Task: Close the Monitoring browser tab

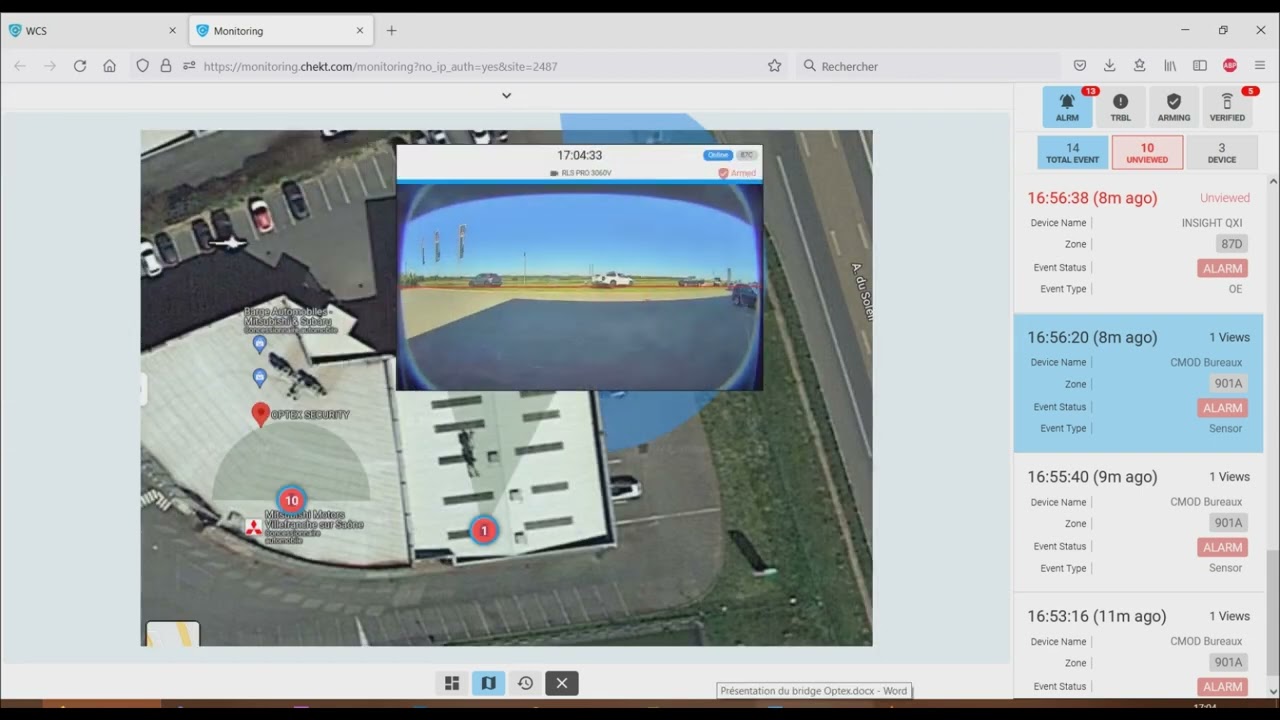Action: 360,31
